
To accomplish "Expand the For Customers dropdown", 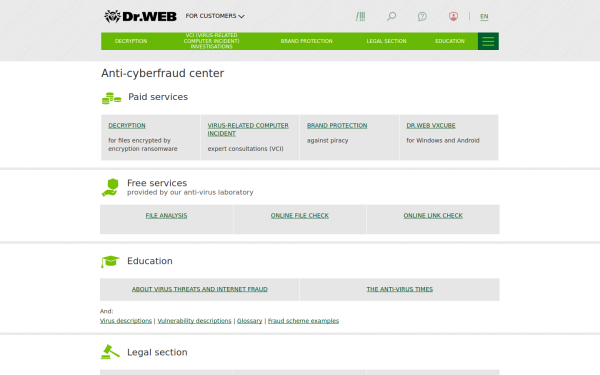I will pos(215,16).
